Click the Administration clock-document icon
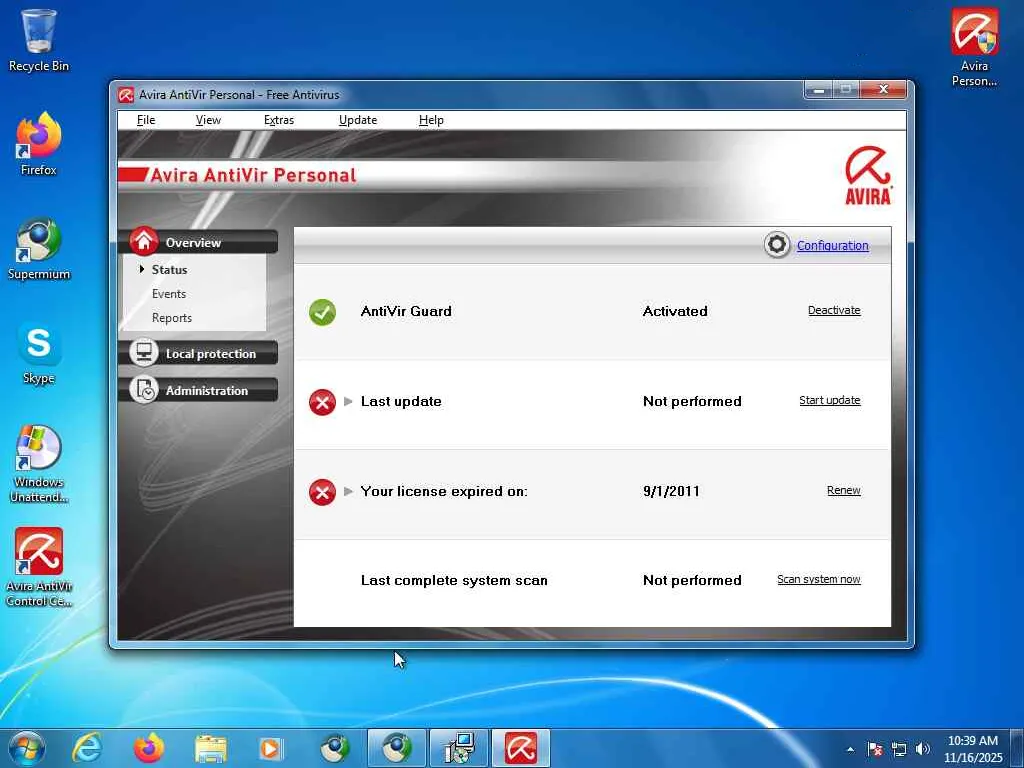1024x768 pixels. [144, 390]
